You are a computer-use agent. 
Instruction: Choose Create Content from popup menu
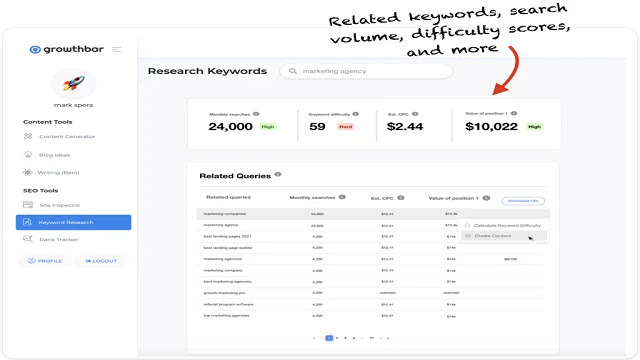(503, 236)
